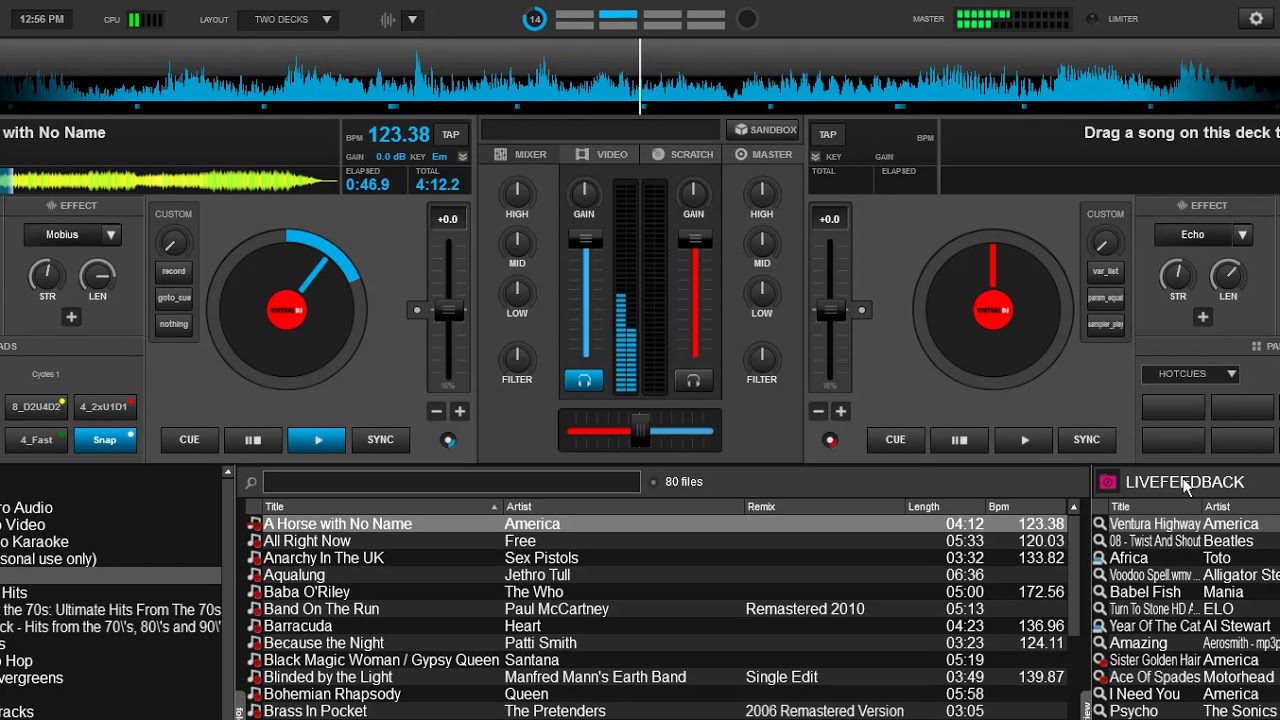Click the waveform display options icon
This screenshot has width=1280, height=720.
point(389,20)
